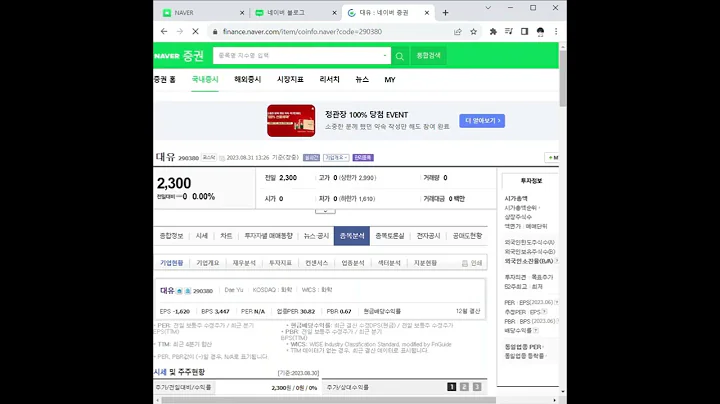Select the 기업현황 sub-tab
This screenshot has width=720, height=404.
pos(171,263)
